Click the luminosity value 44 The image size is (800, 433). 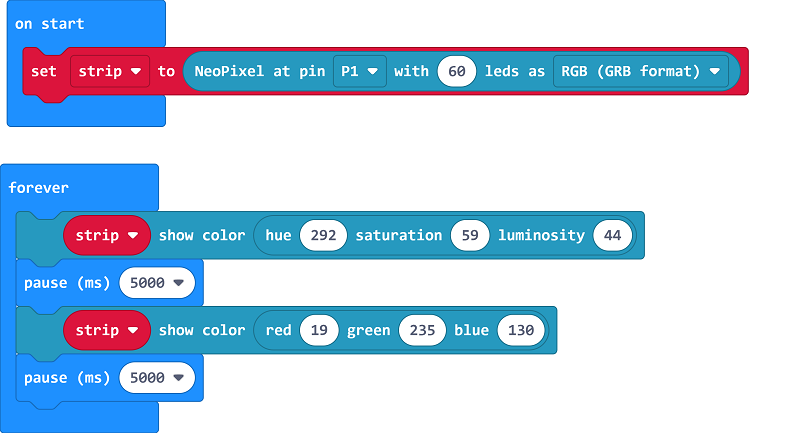click(612, 236)
